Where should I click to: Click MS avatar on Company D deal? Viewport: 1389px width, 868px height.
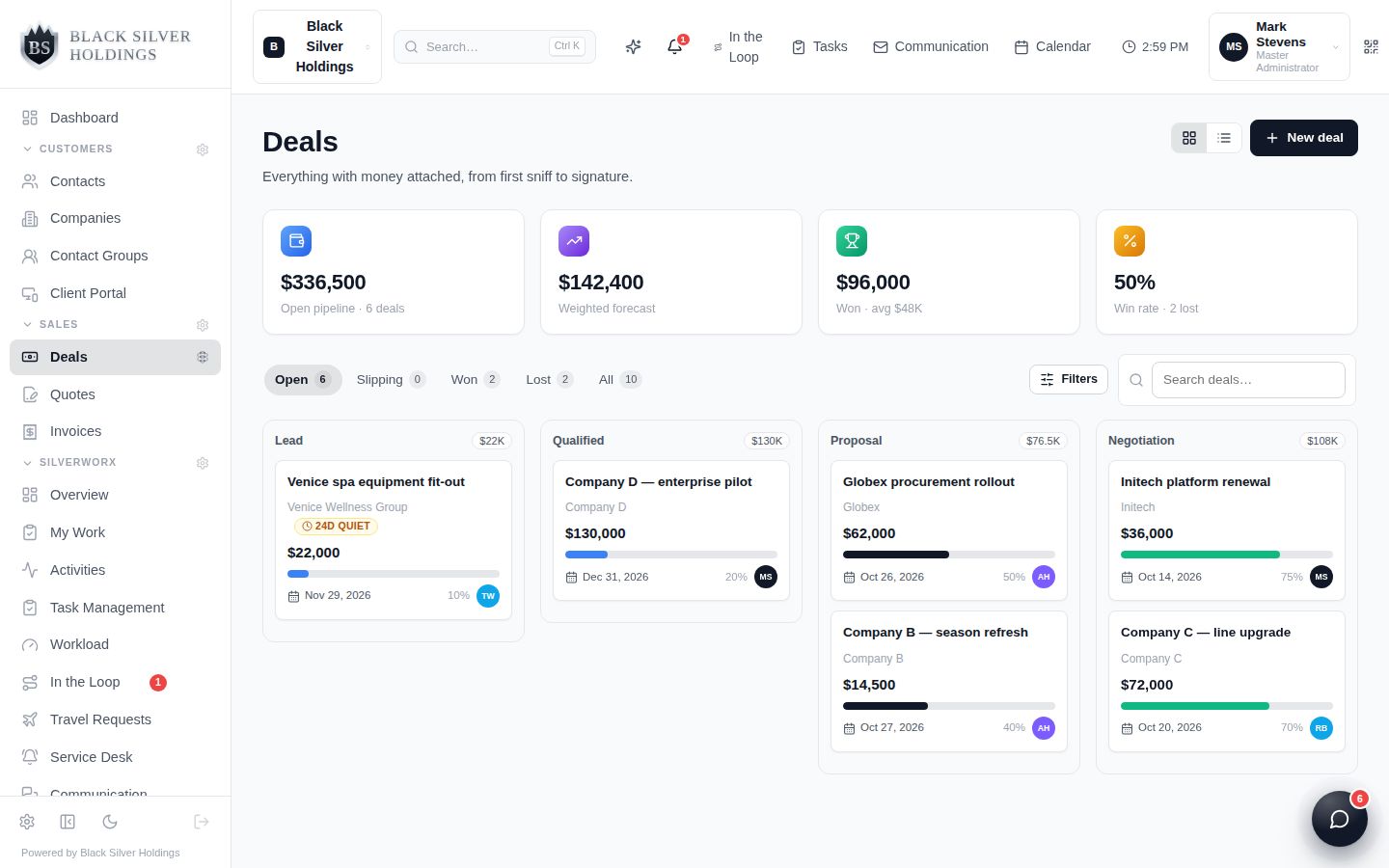[x=766, y=577]
